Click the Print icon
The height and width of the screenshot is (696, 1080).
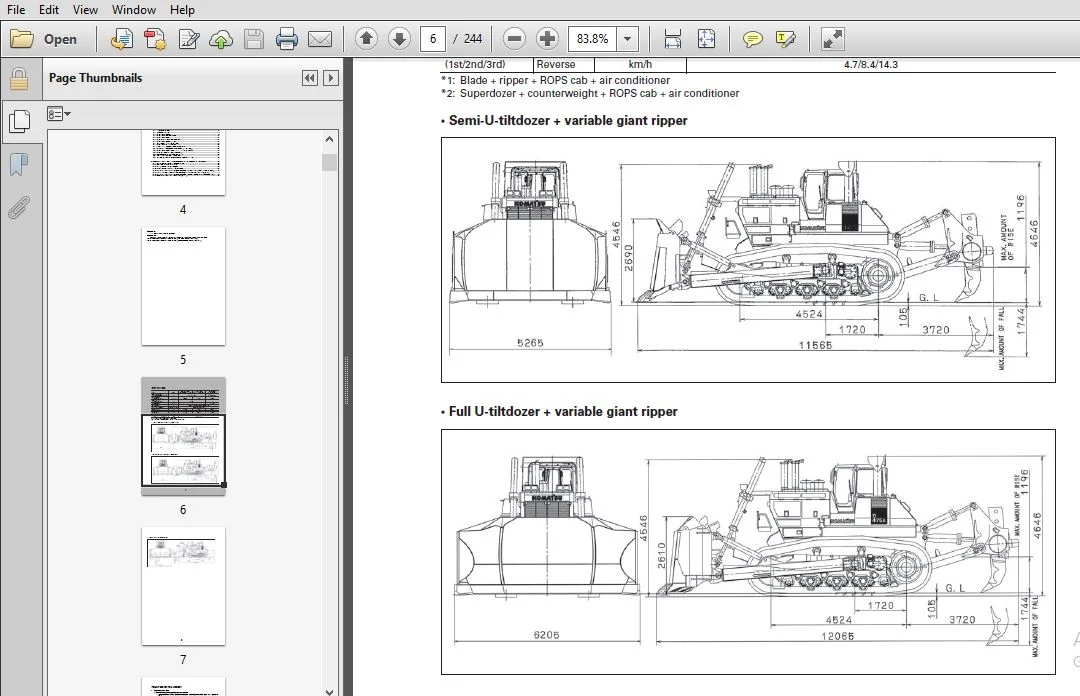click(x=287, y=39)
